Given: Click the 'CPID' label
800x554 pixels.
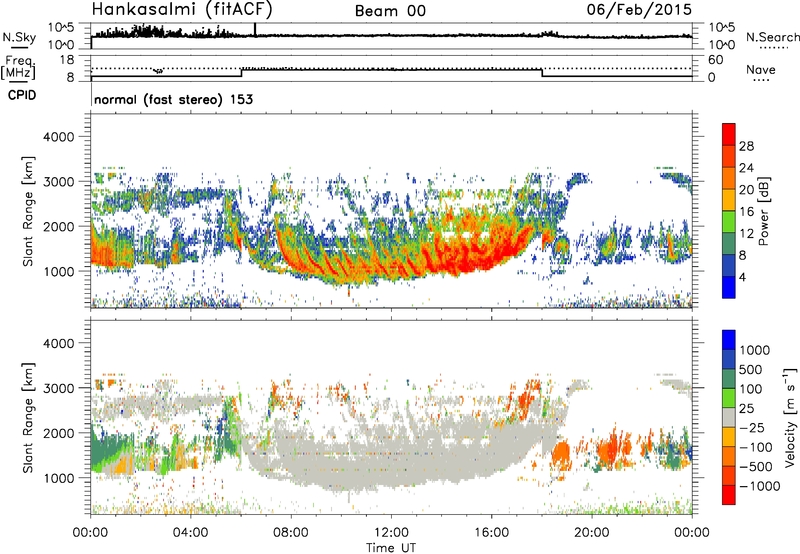Looking at the screenshot, I should point(22,95).
